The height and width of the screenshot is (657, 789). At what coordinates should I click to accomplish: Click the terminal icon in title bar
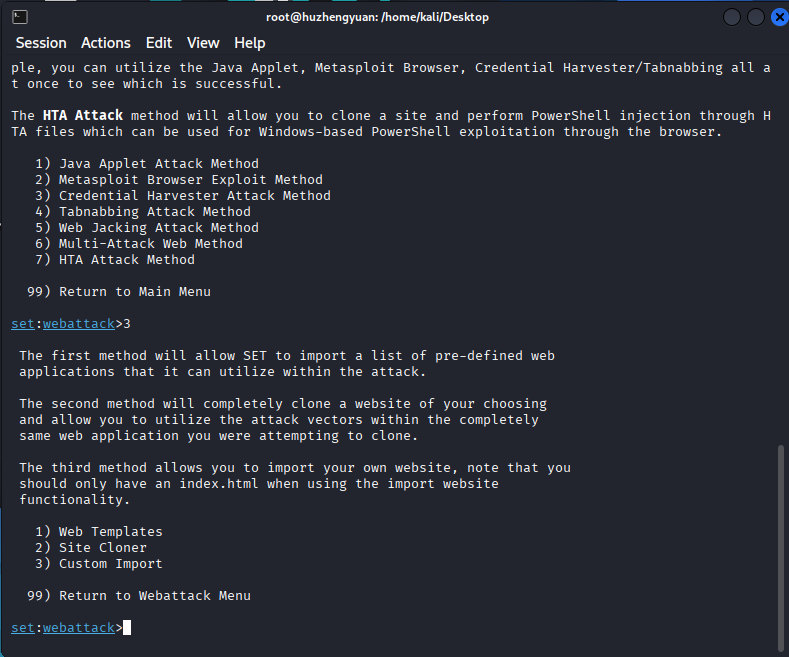[x=20, y=17]
